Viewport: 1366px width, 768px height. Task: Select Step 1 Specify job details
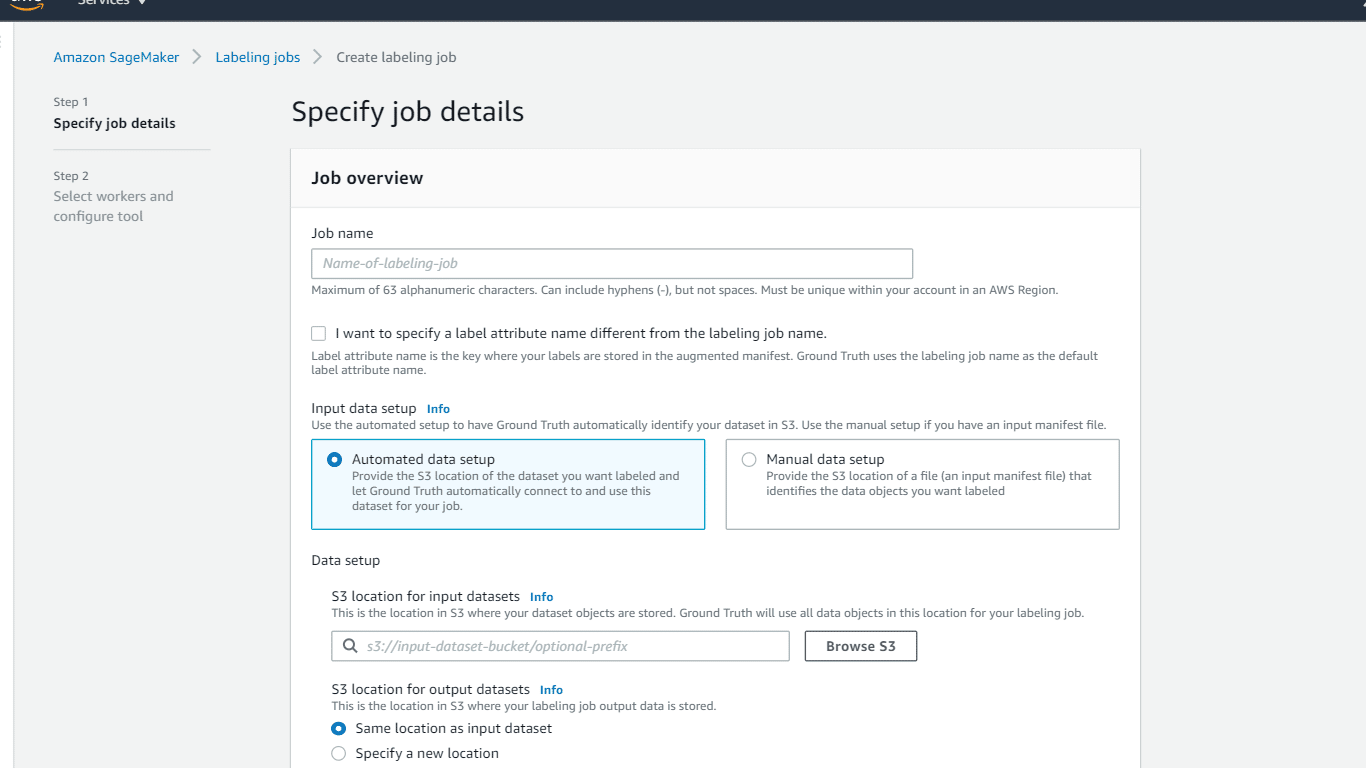click(x=113, y=123)
